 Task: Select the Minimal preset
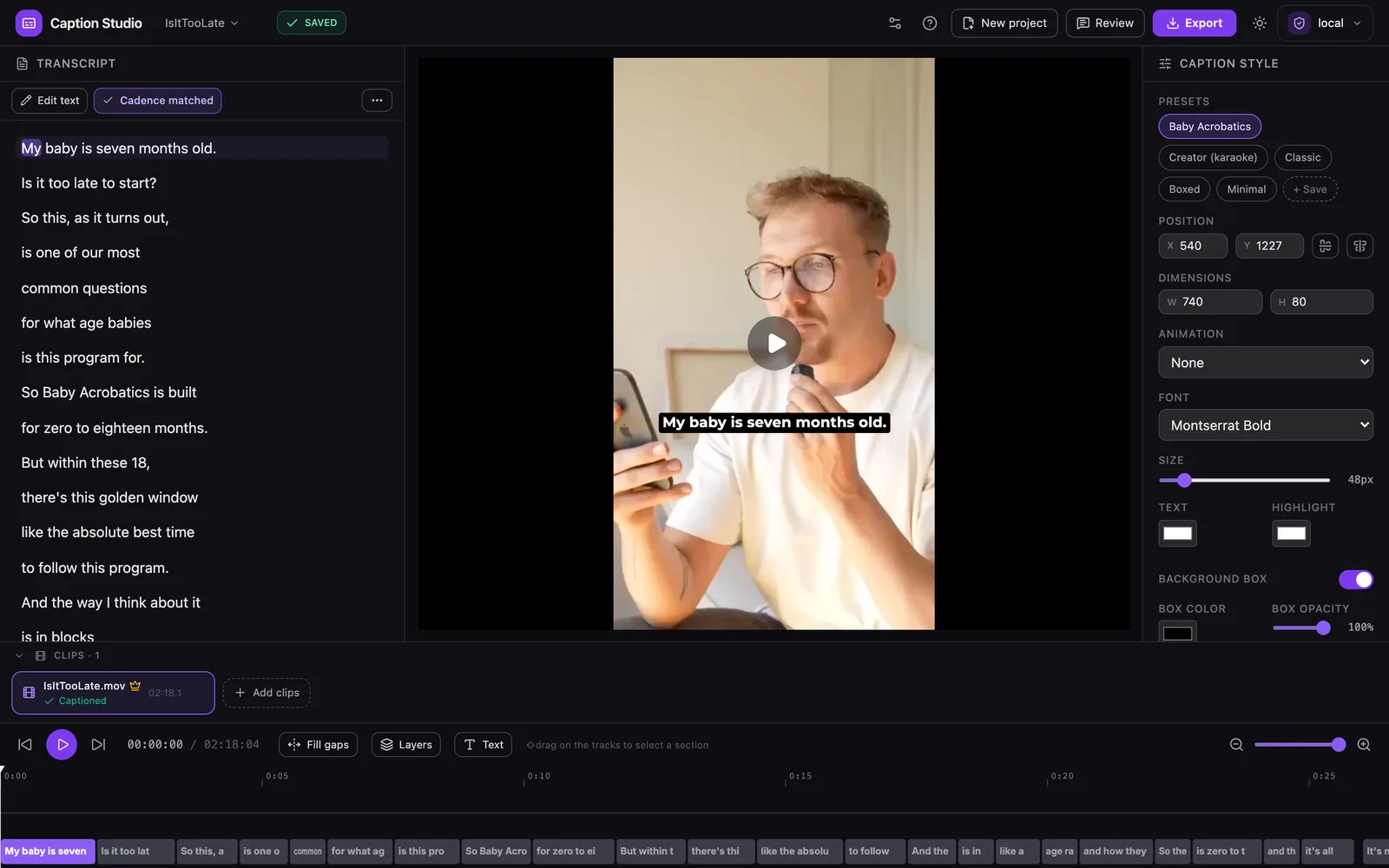(x=1246, y=189)
